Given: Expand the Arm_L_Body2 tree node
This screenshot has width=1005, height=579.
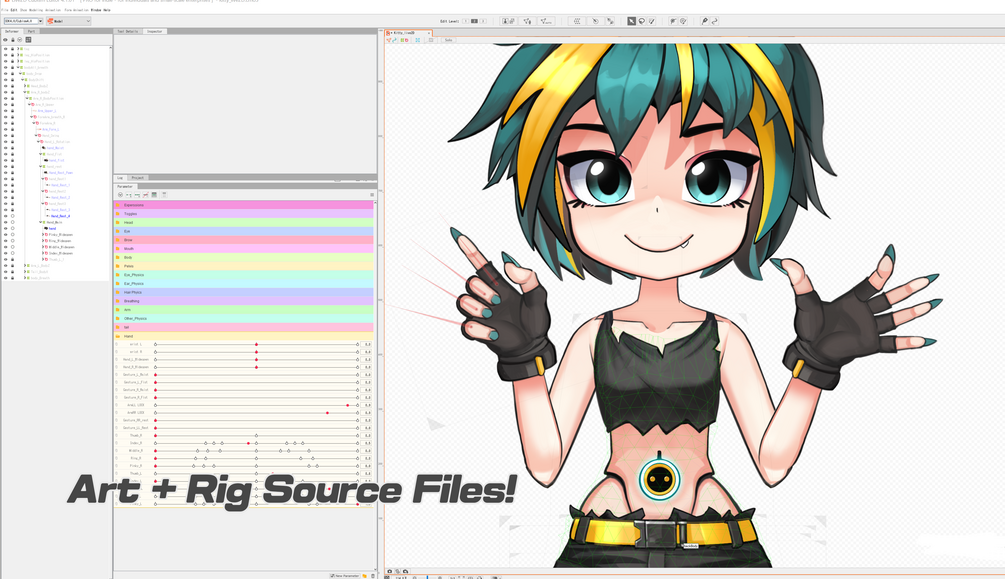Looking at the screenshot, I should click(x=25, y=265).
